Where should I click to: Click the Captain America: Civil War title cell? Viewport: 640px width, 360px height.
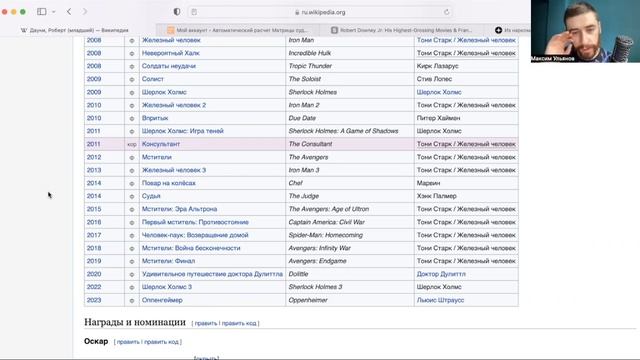click(x=350, y=222)
